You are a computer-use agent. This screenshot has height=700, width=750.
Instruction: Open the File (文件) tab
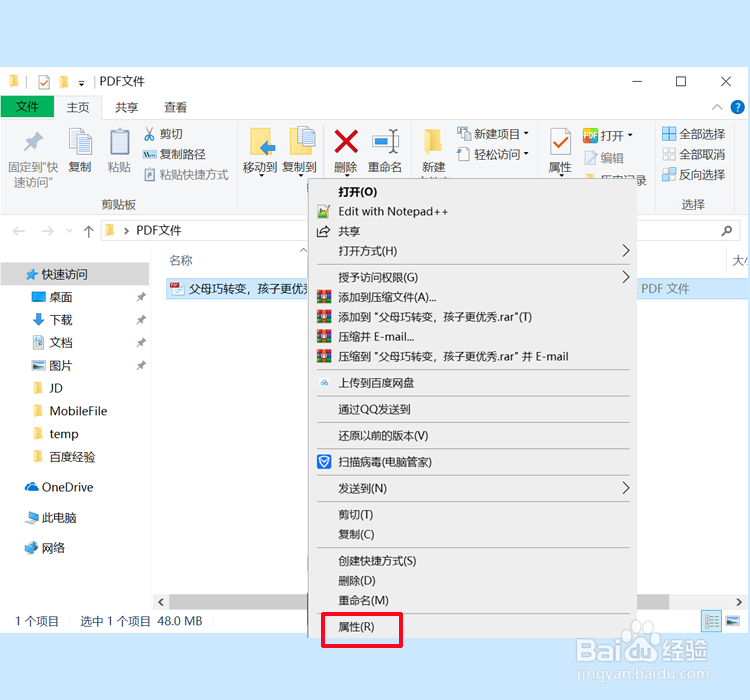click(27, 107)
